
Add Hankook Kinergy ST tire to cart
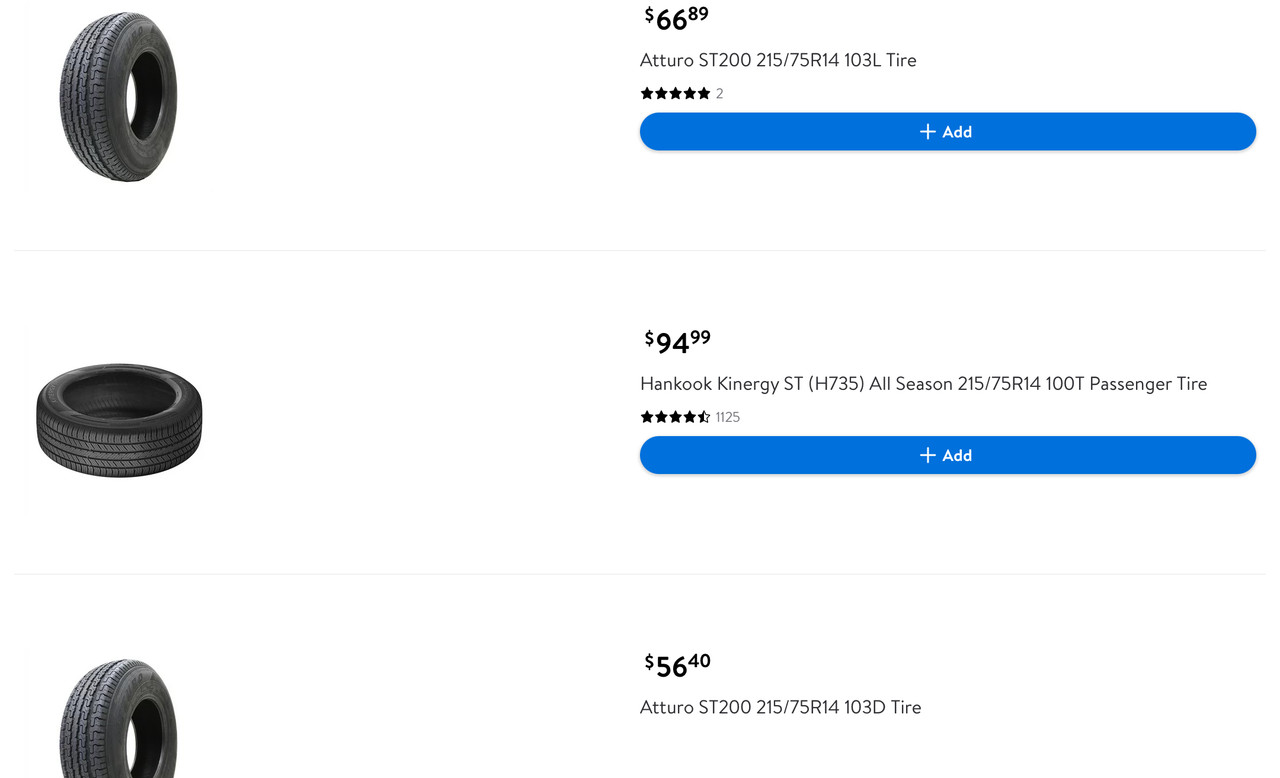point(948,455)
